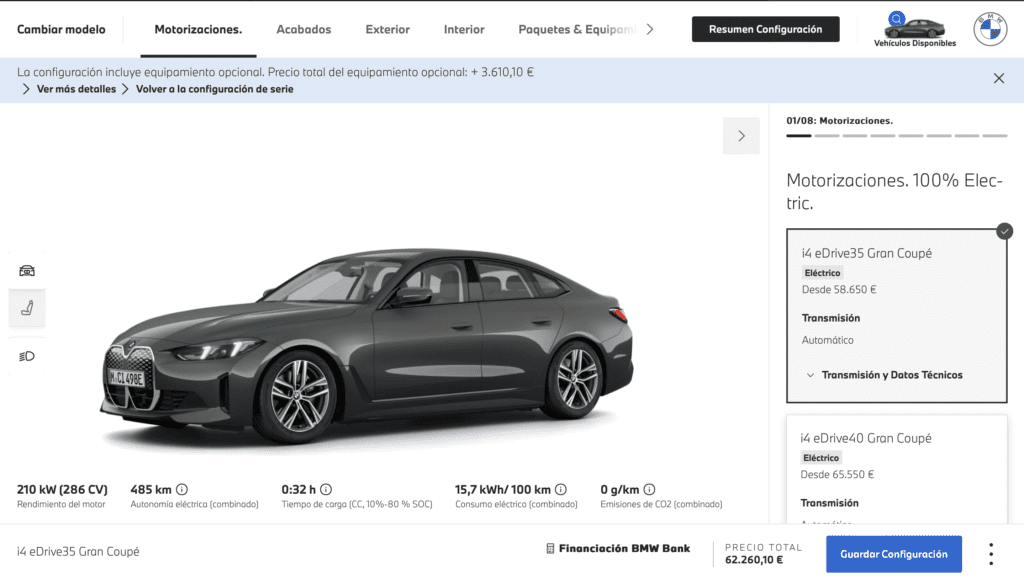Show info for 485 km range
The image size is (1024, 584).
pyautogui.click(x=182, y=489)
